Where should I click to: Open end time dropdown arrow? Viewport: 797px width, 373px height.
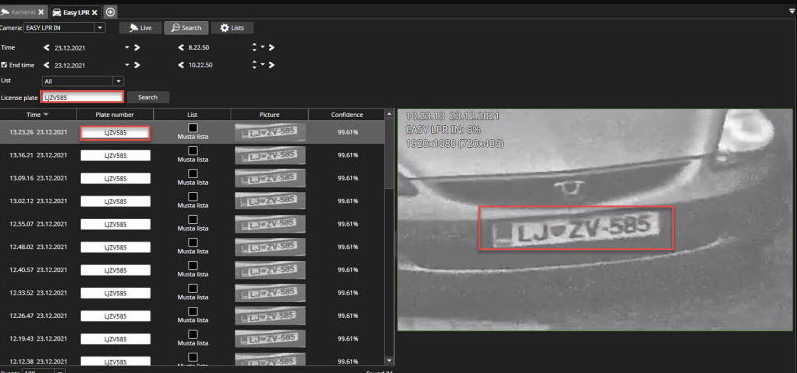point(263,65)
